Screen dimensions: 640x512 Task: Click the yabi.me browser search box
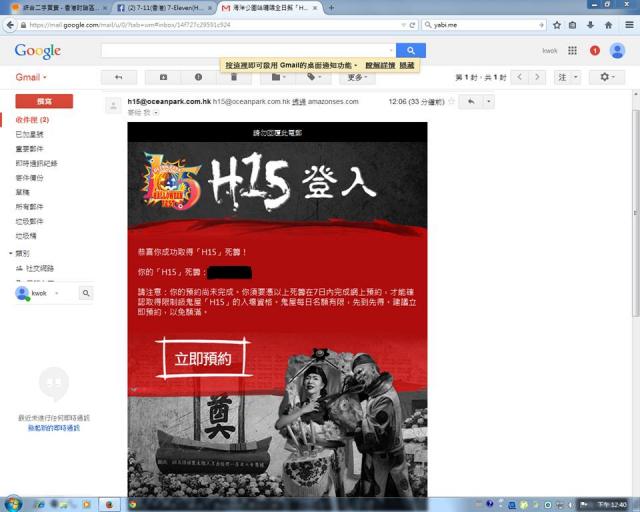coord(484,25)
